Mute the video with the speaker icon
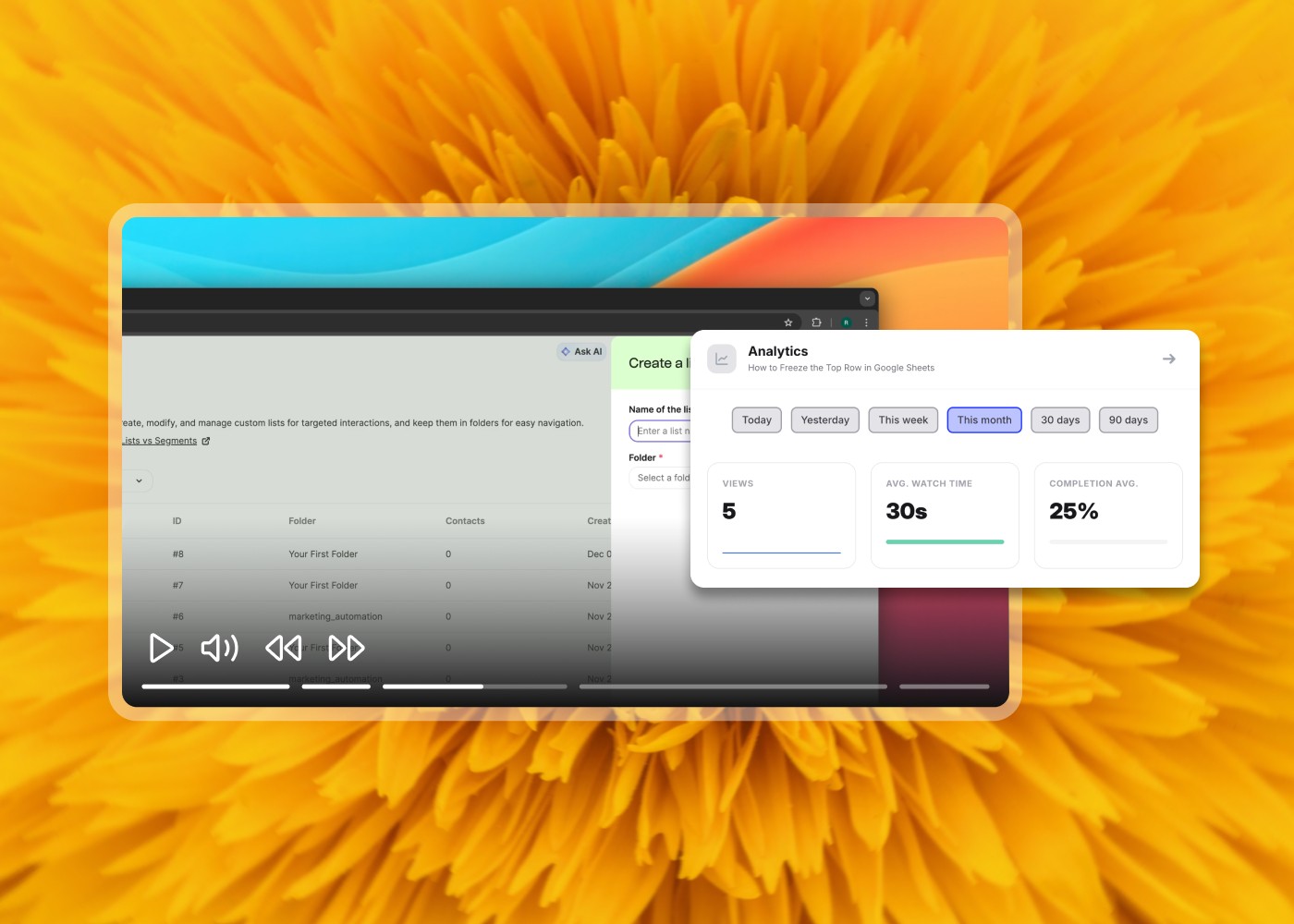 (220, 648)
